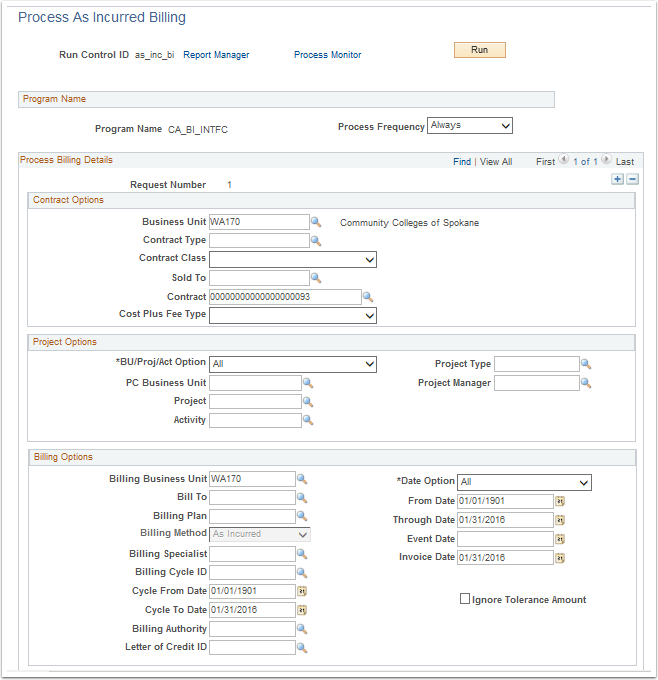The width and height of the screenshot is (658, 680).
Task: Click Billing Specialist input field
Action: 252,554
